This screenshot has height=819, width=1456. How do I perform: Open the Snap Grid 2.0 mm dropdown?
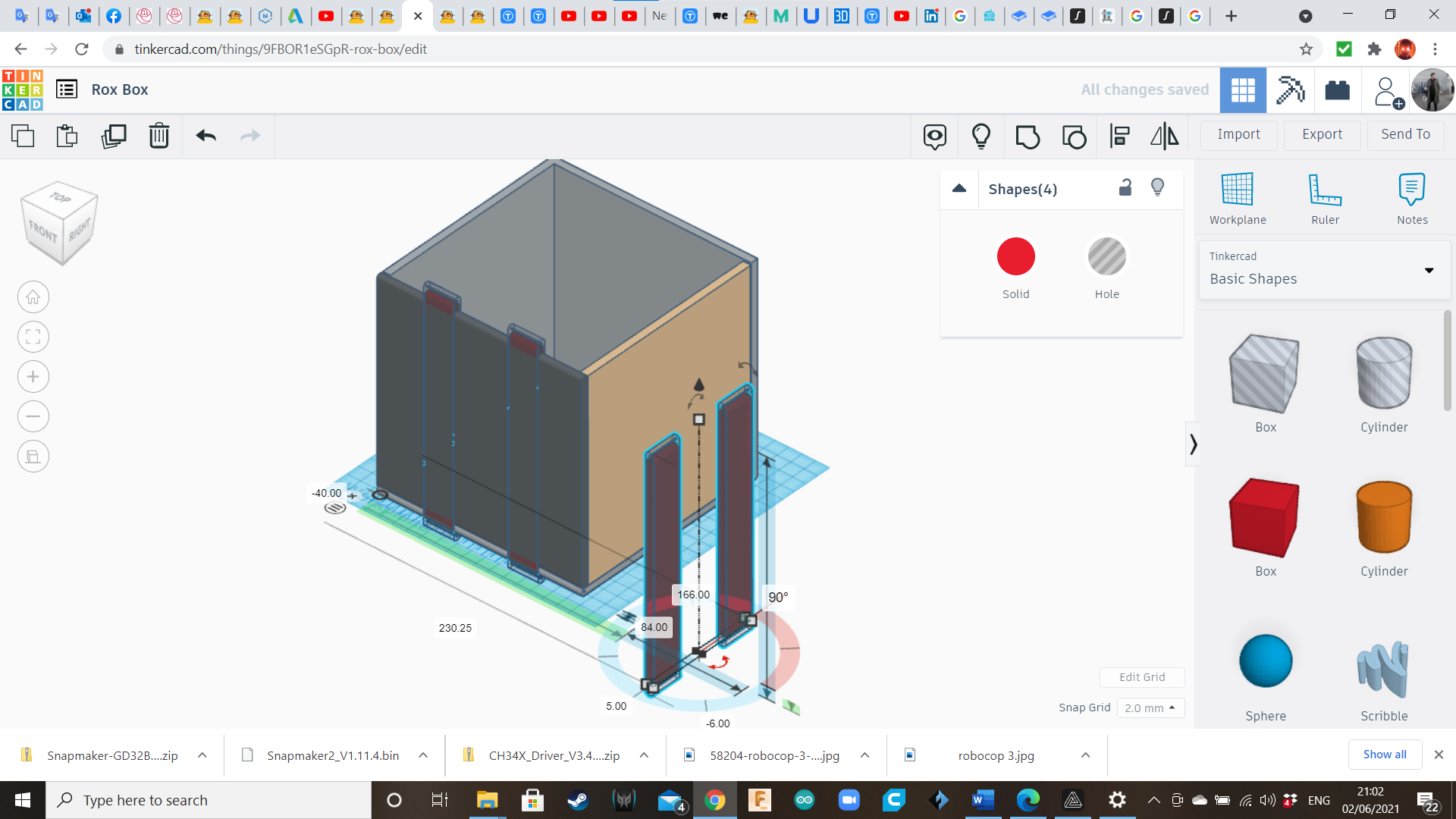[x=1150, y=708]
